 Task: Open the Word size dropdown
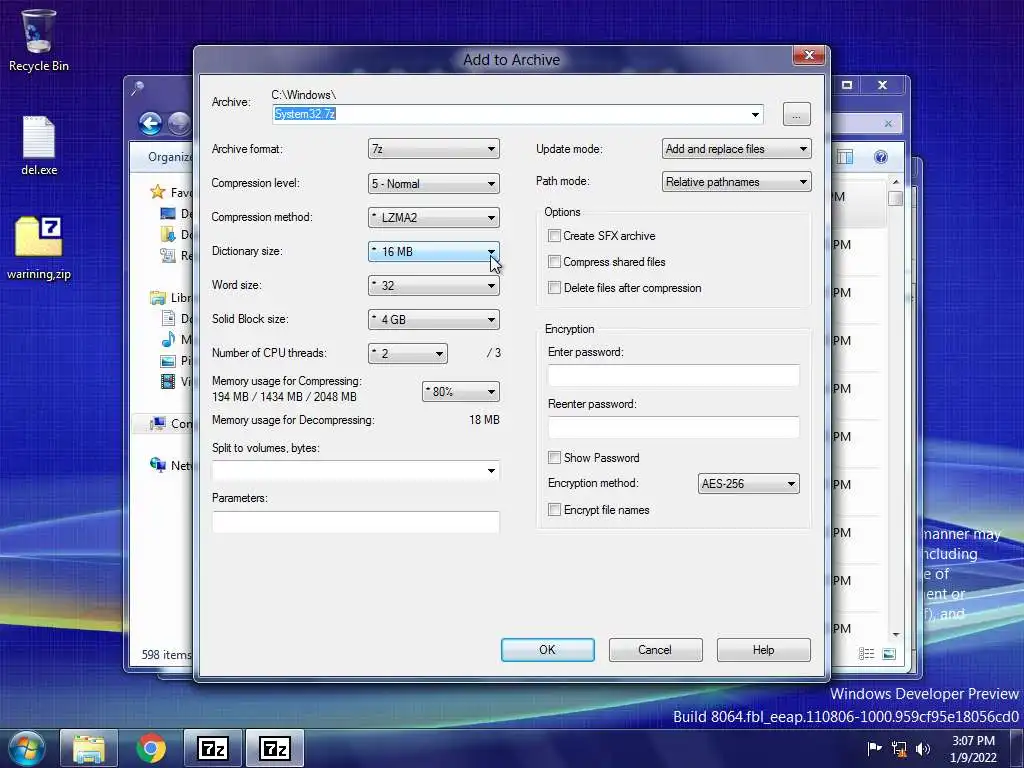[434, 285]
